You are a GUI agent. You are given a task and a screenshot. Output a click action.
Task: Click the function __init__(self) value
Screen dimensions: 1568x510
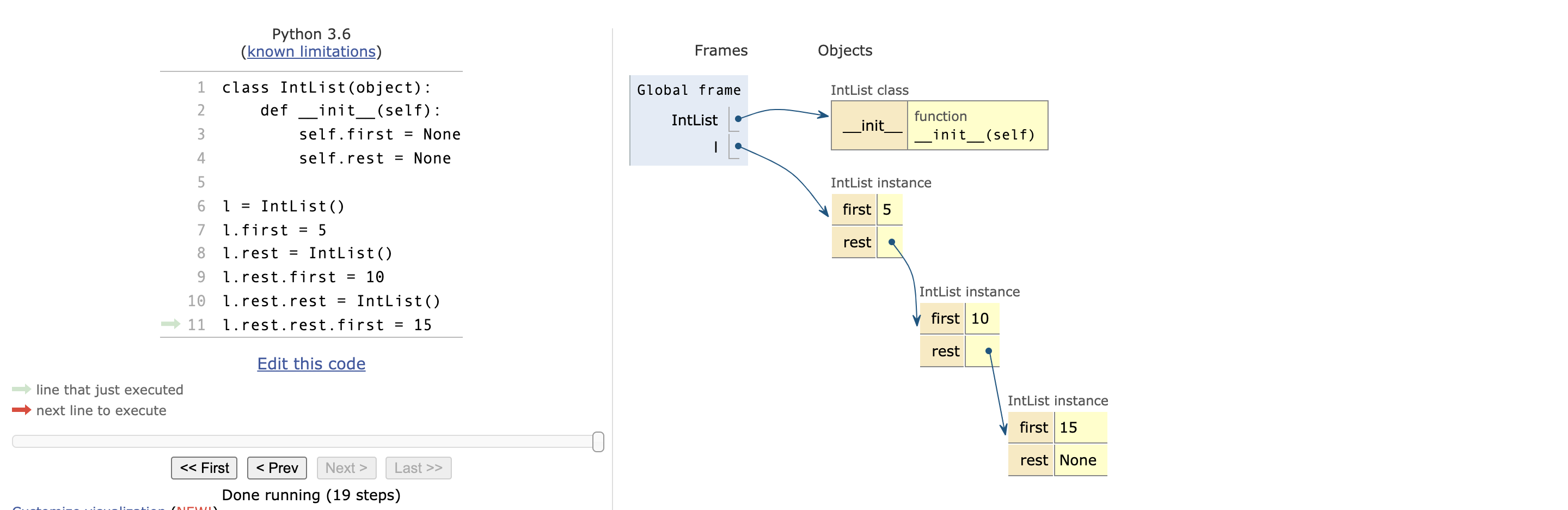tap(978, 125)
